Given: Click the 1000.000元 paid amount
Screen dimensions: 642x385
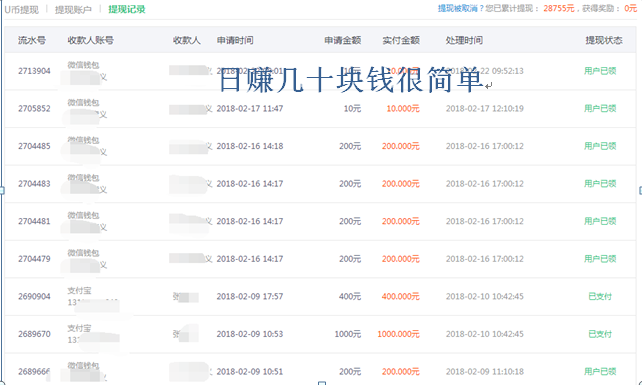Looking at the screenshot, I should pos(398,334).
